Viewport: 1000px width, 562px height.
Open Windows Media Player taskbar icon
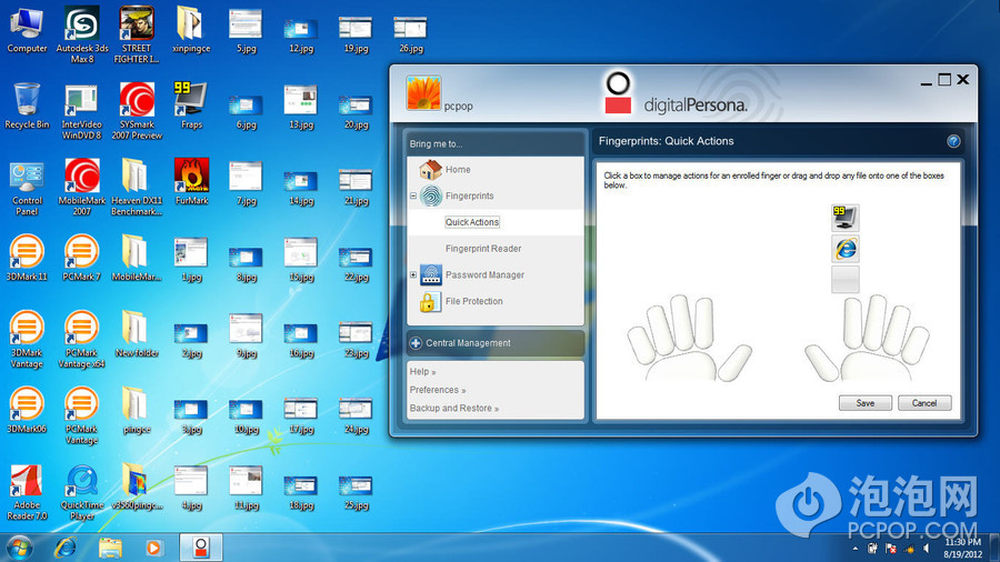click(154, 548)
